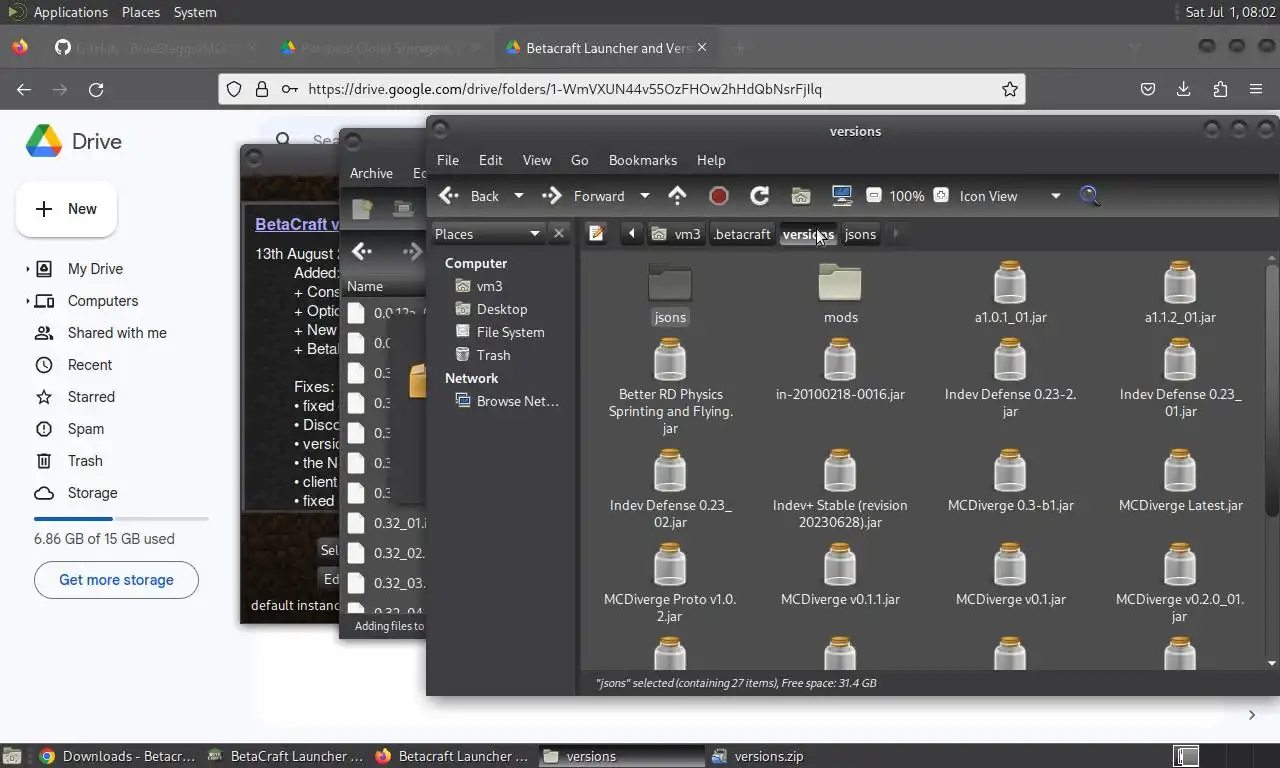Image resolution: width=1280 pixels, height=768 pixels.
Task: Click Drive storage usage bar
Action: [121, 519]
